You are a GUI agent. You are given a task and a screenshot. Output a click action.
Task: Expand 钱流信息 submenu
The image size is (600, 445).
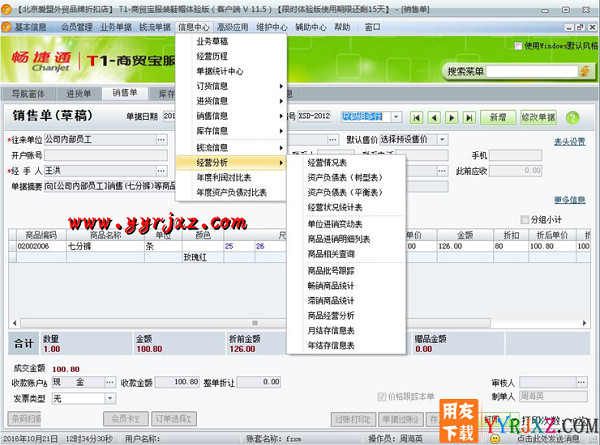[231, 148]
